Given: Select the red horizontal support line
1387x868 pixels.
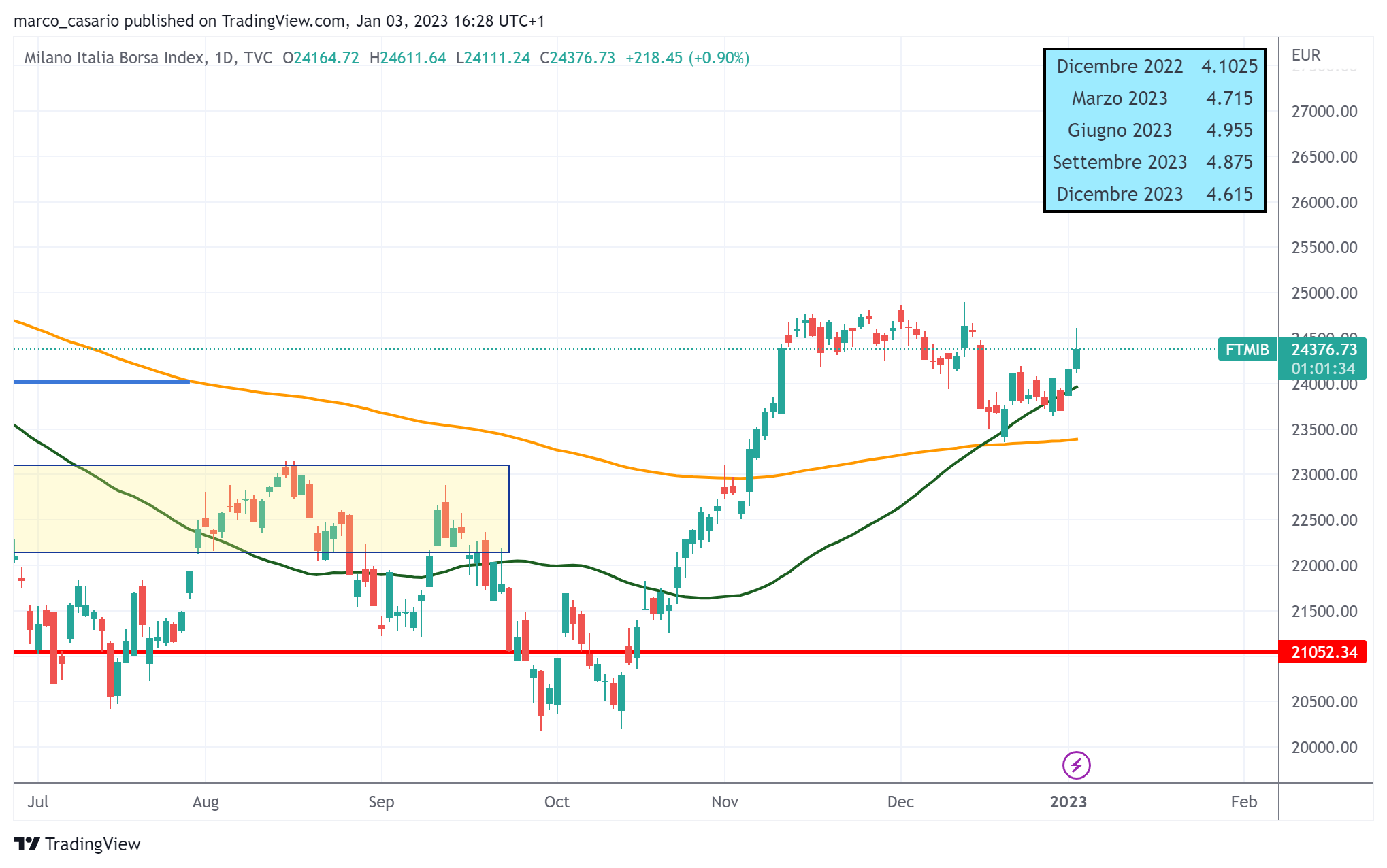Looking at the screenshot, I should click(817, 652).
